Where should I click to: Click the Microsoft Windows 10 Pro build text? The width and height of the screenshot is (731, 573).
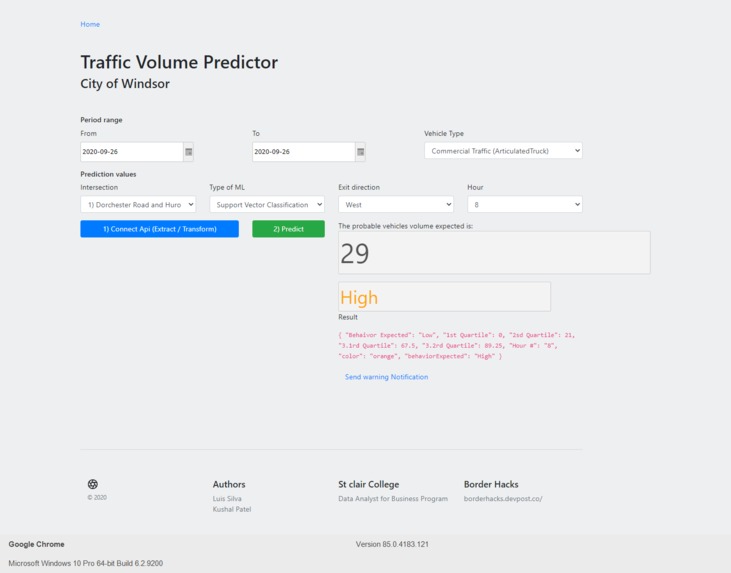pyautogui.click(x=86, y=563)
